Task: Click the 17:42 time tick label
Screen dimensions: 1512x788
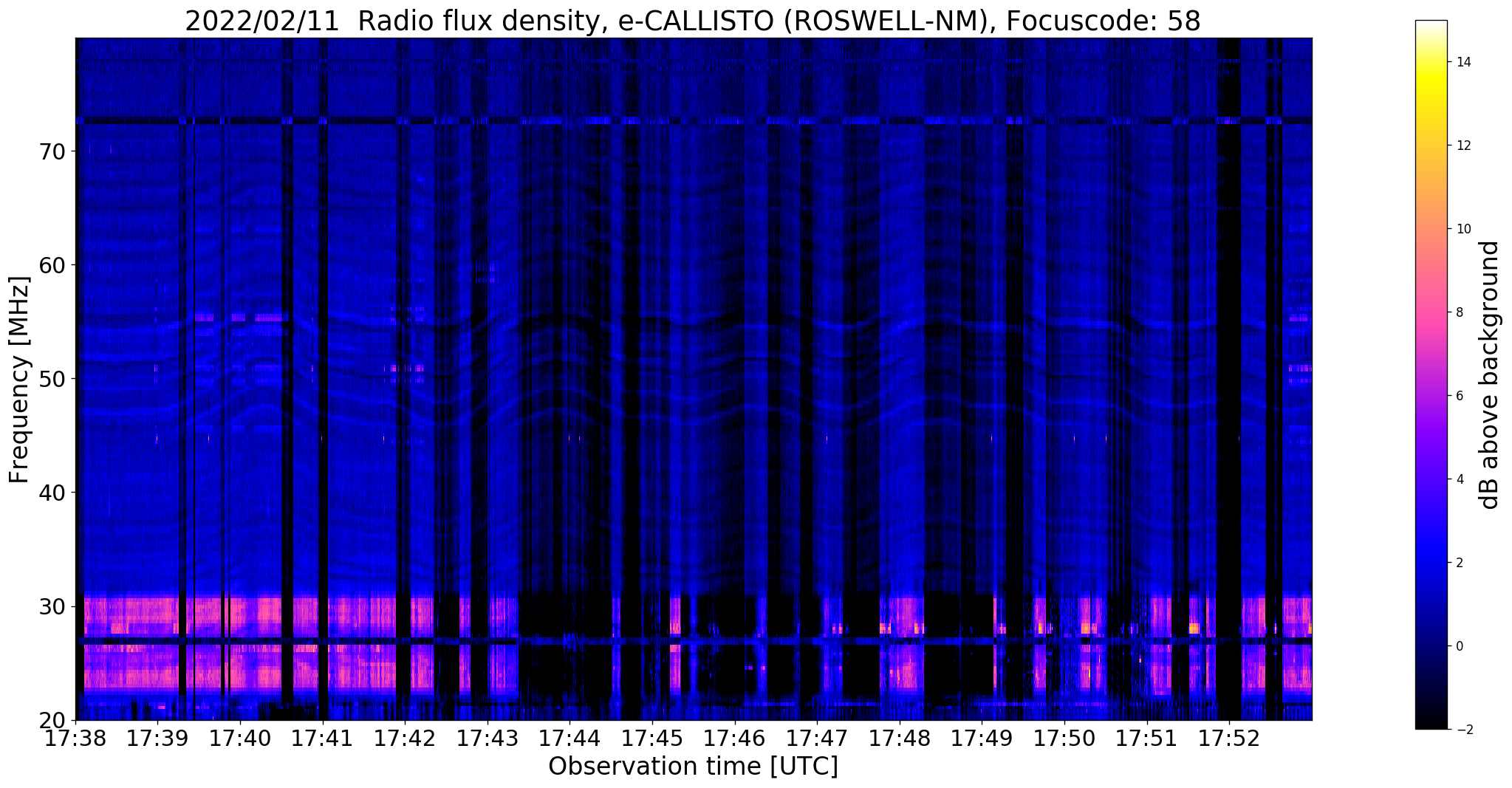Action: [405, 739]
